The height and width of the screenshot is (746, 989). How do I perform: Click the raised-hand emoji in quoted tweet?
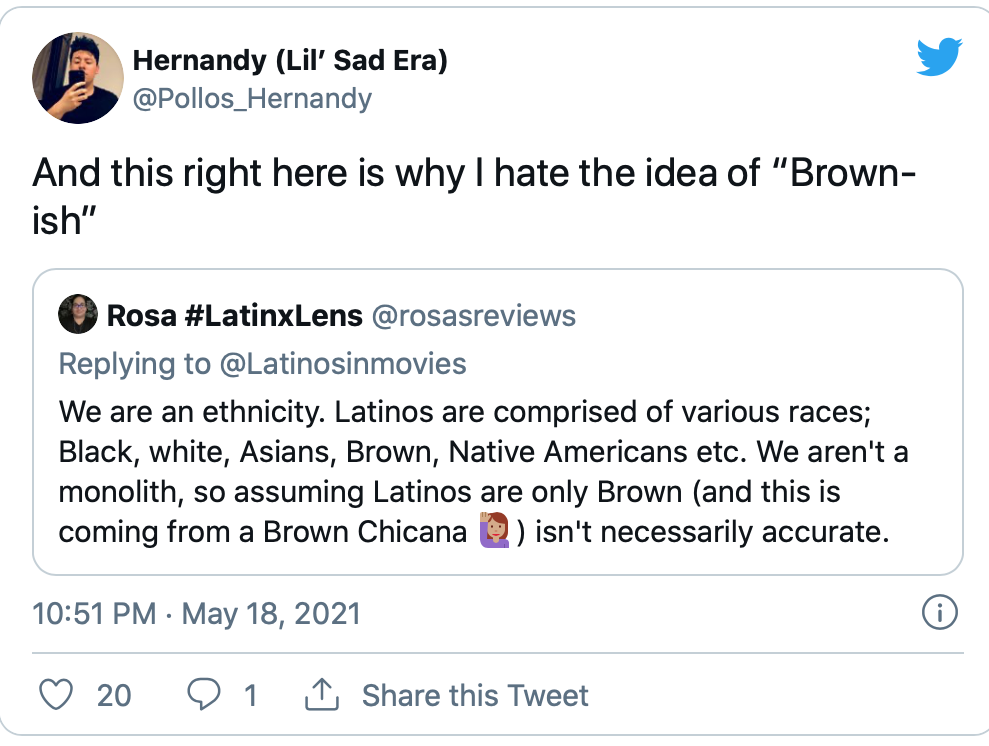pos(493,530)
